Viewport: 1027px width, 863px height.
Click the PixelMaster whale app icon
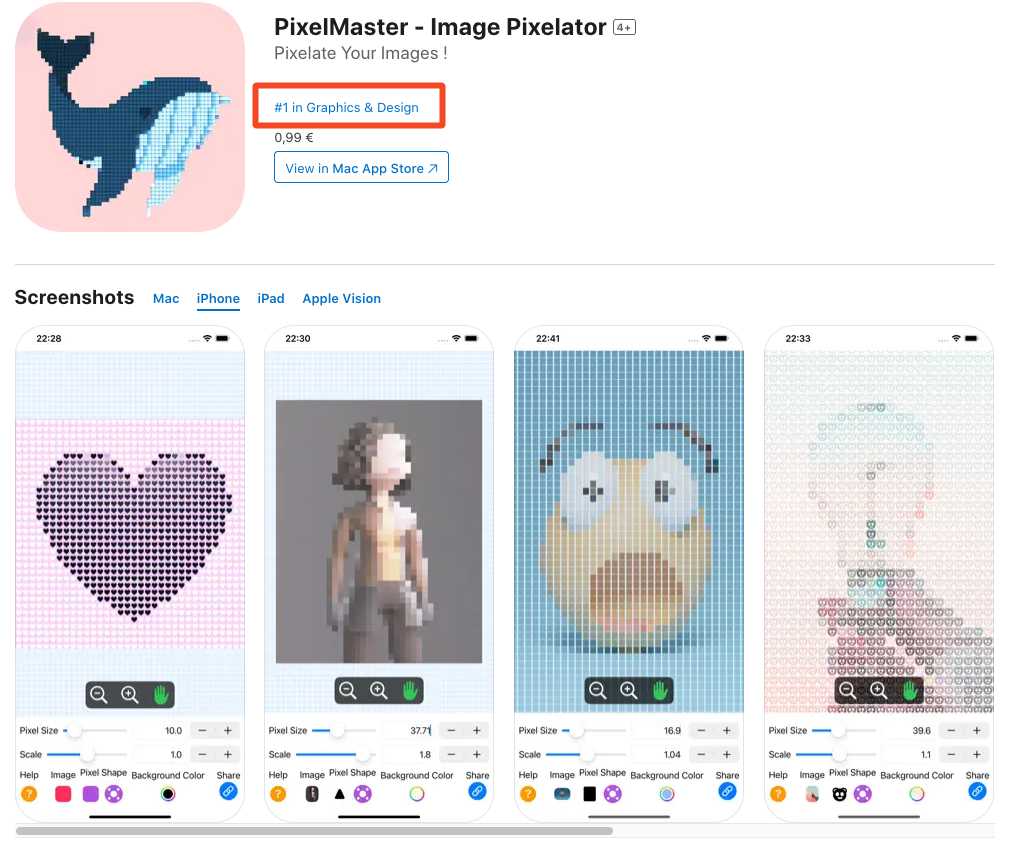click(x=130, y=117)
